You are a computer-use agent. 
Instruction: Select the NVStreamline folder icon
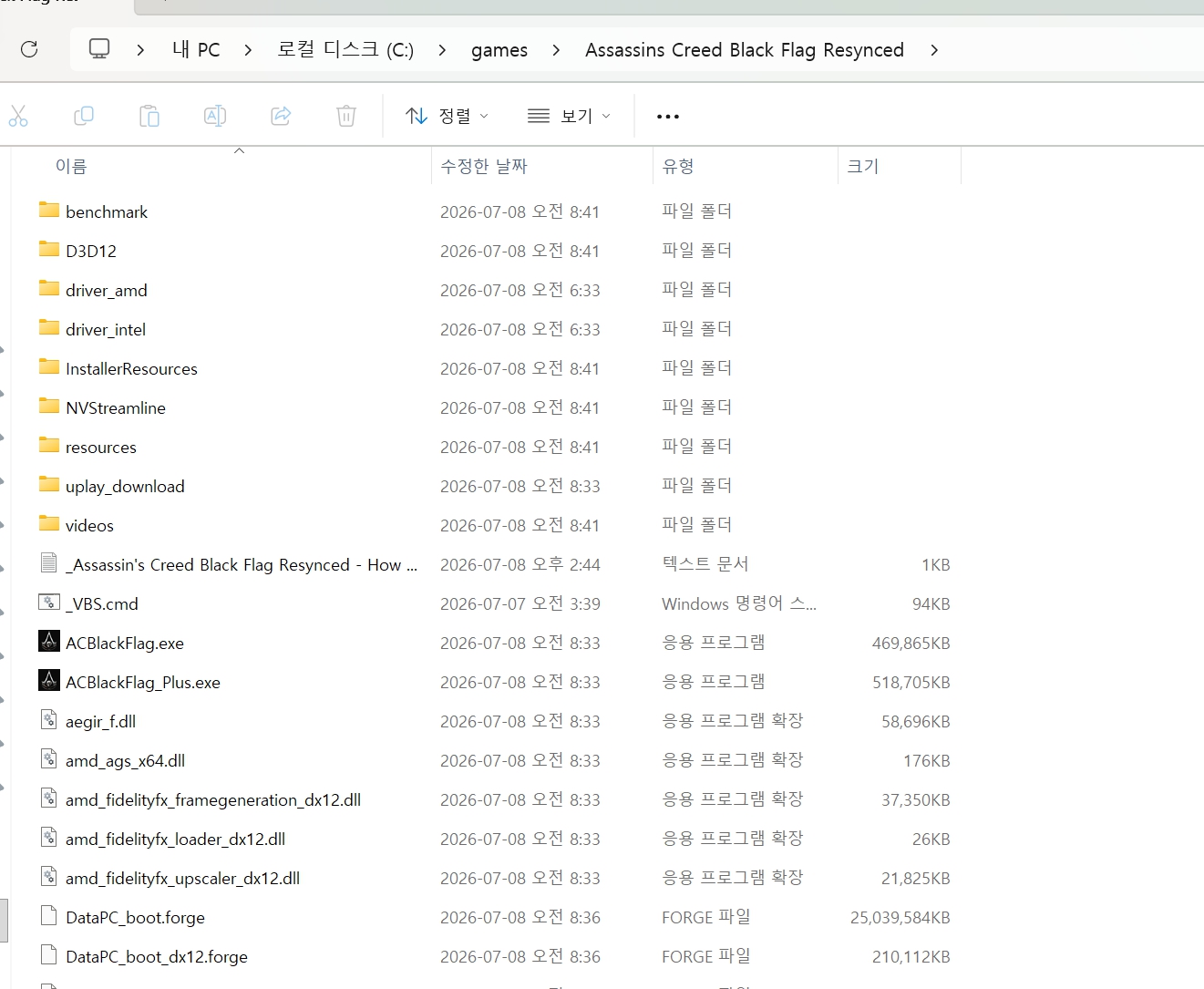pyautogui.click(x=49, y=406)
